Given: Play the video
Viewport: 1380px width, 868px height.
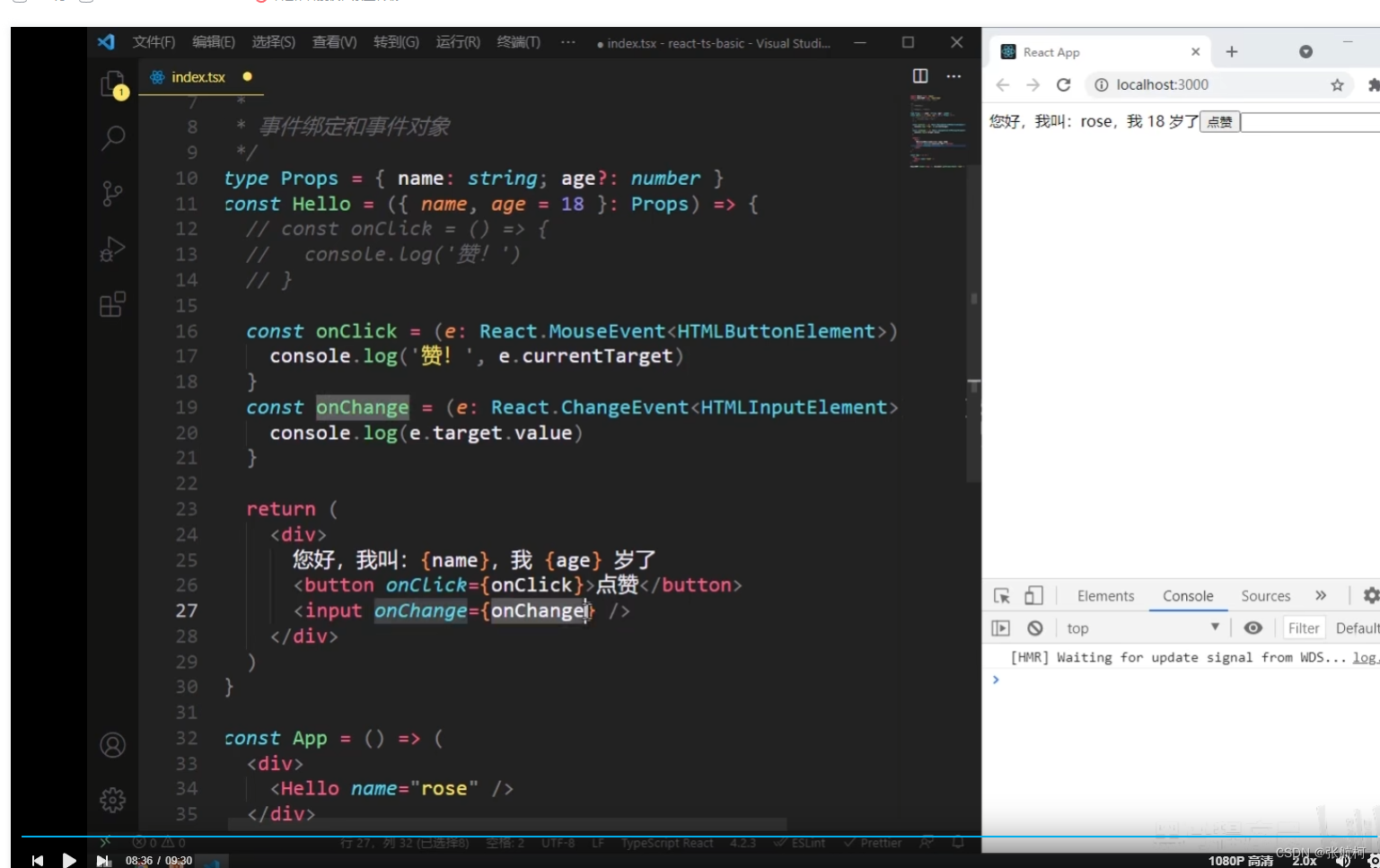Looking at the screenshot, I should tap(69, 860).
